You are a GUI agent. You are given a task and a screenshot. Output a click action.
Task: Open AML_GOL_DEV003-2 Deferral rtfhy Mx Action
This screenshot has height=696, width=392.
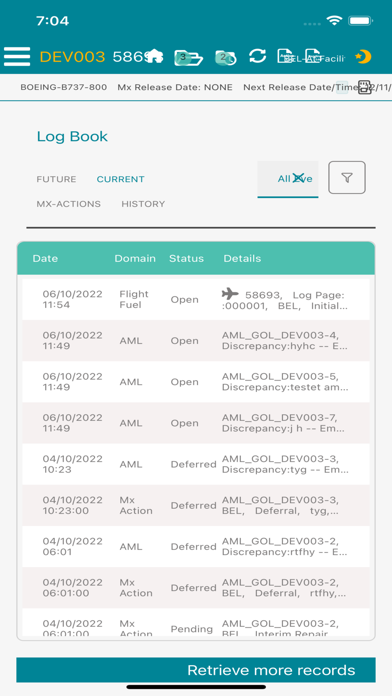pos(196,588)
